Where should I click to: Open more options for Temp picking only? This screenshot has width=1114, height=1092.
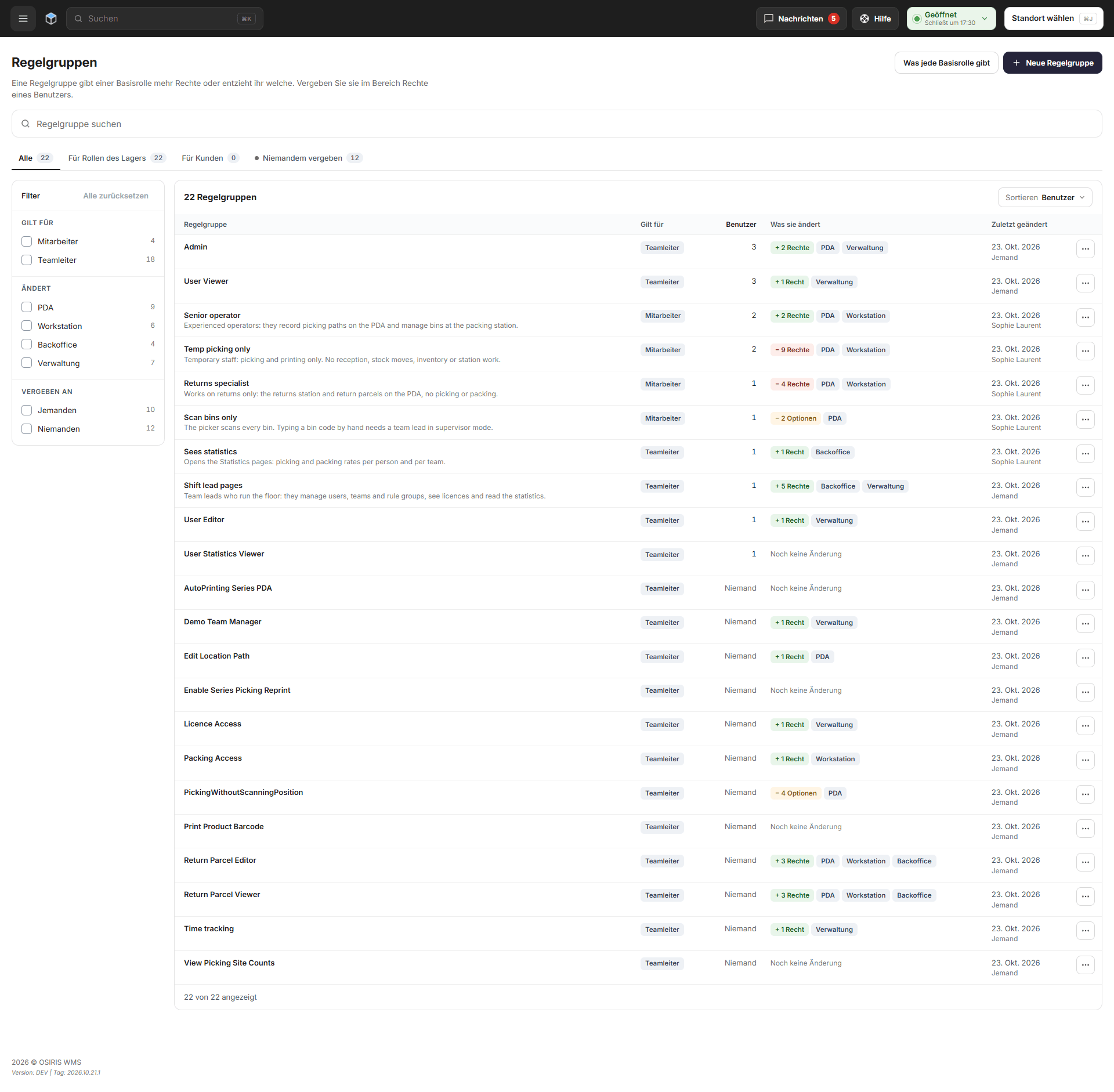click(x=1085, y=351)
